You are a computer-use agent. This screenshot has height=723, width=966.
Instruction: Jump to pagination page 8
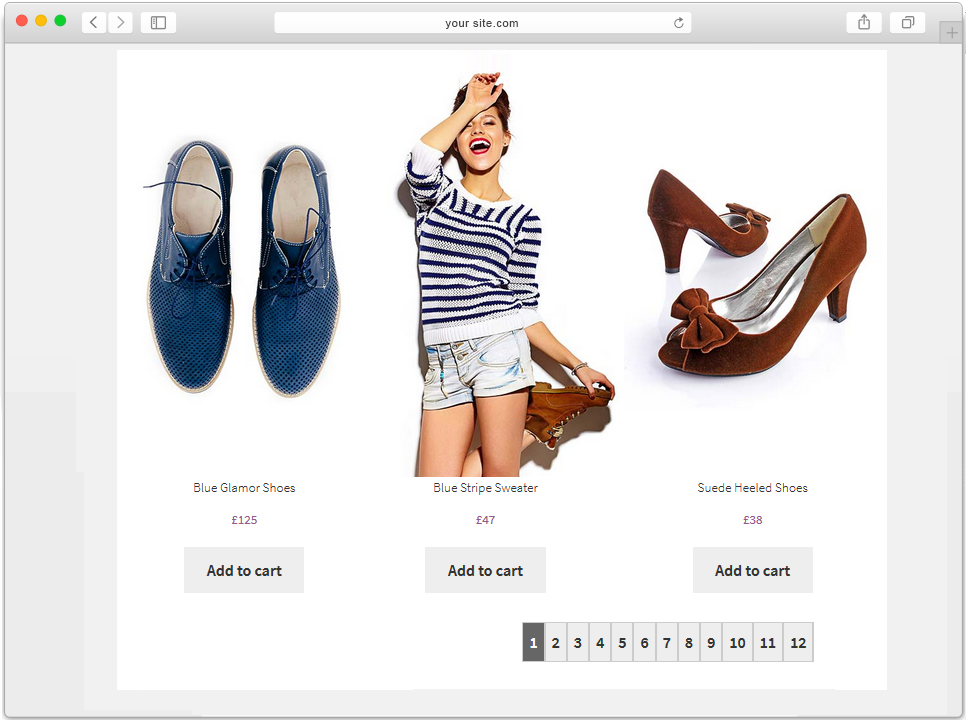(689, 642)
